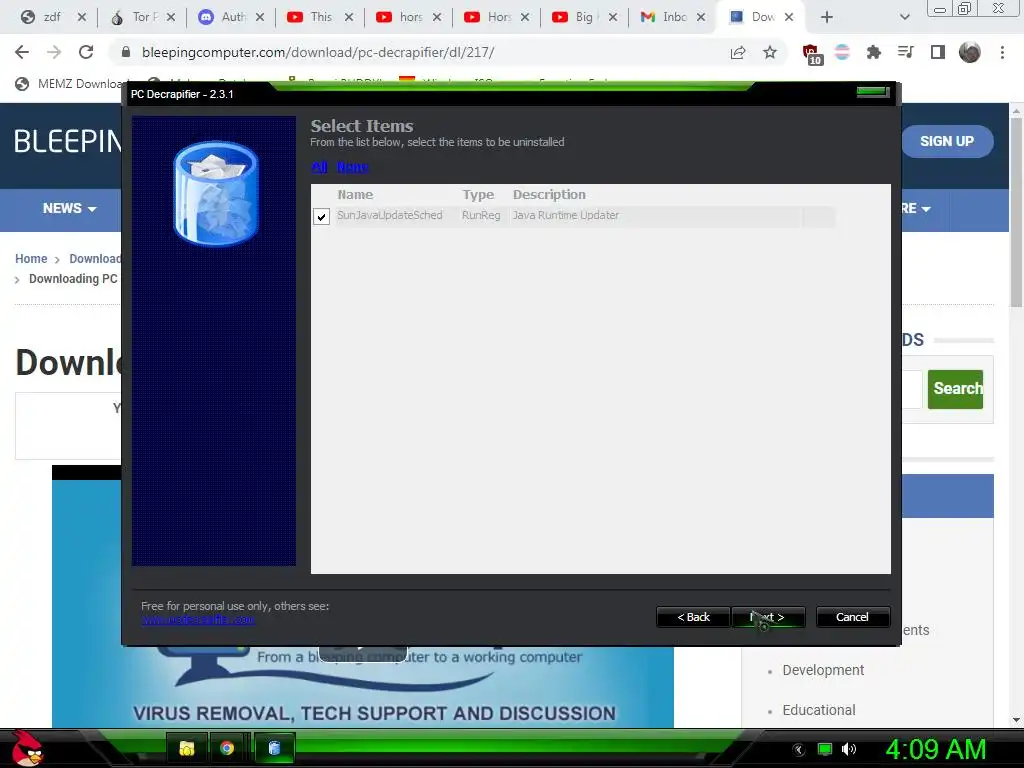Click the volume speaker tray icon

point(849,749)
